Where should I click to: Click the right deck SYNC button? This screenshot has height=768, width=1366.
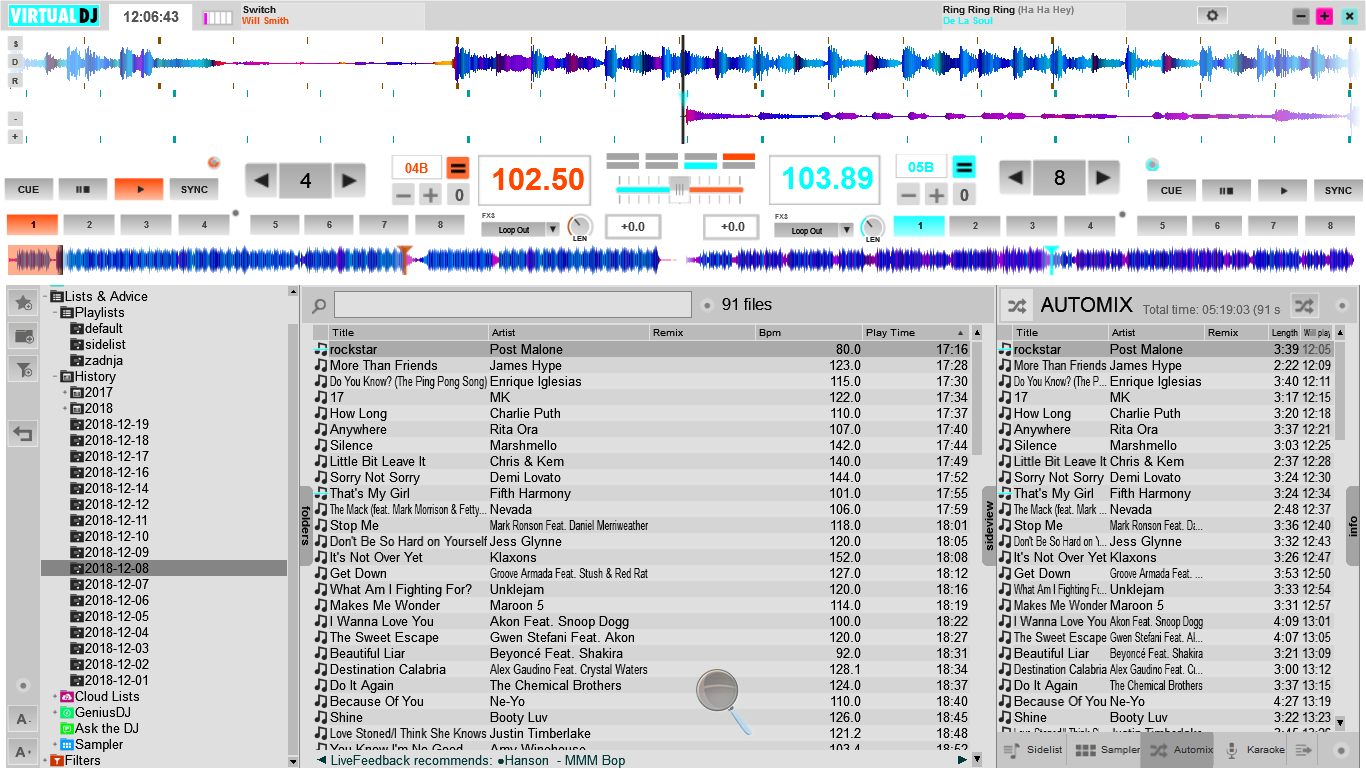pos(1339,190)
